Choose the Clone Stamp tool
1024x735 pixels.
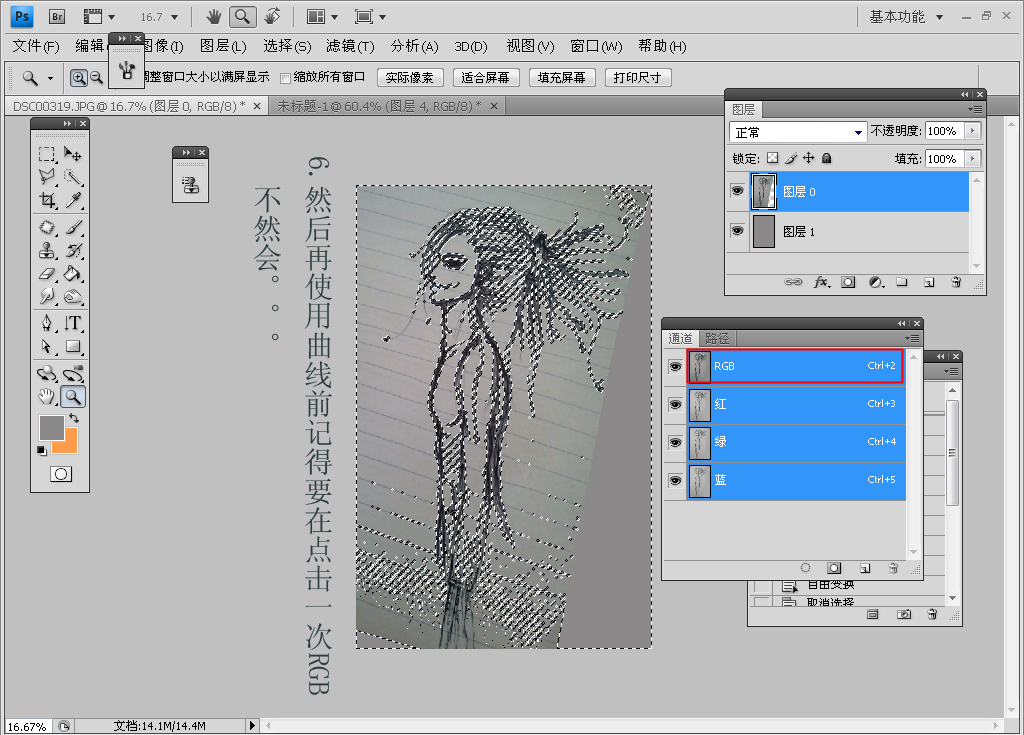coord(47,250)
